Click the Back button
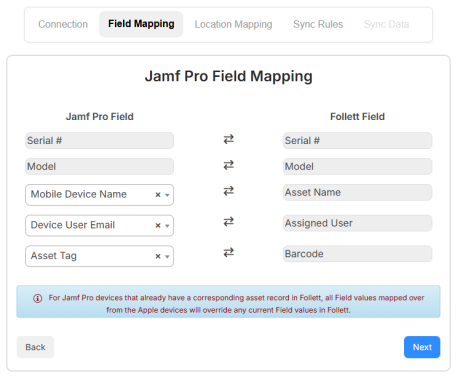The height and width of the screenshot is (376, 460). coord(35,347)
